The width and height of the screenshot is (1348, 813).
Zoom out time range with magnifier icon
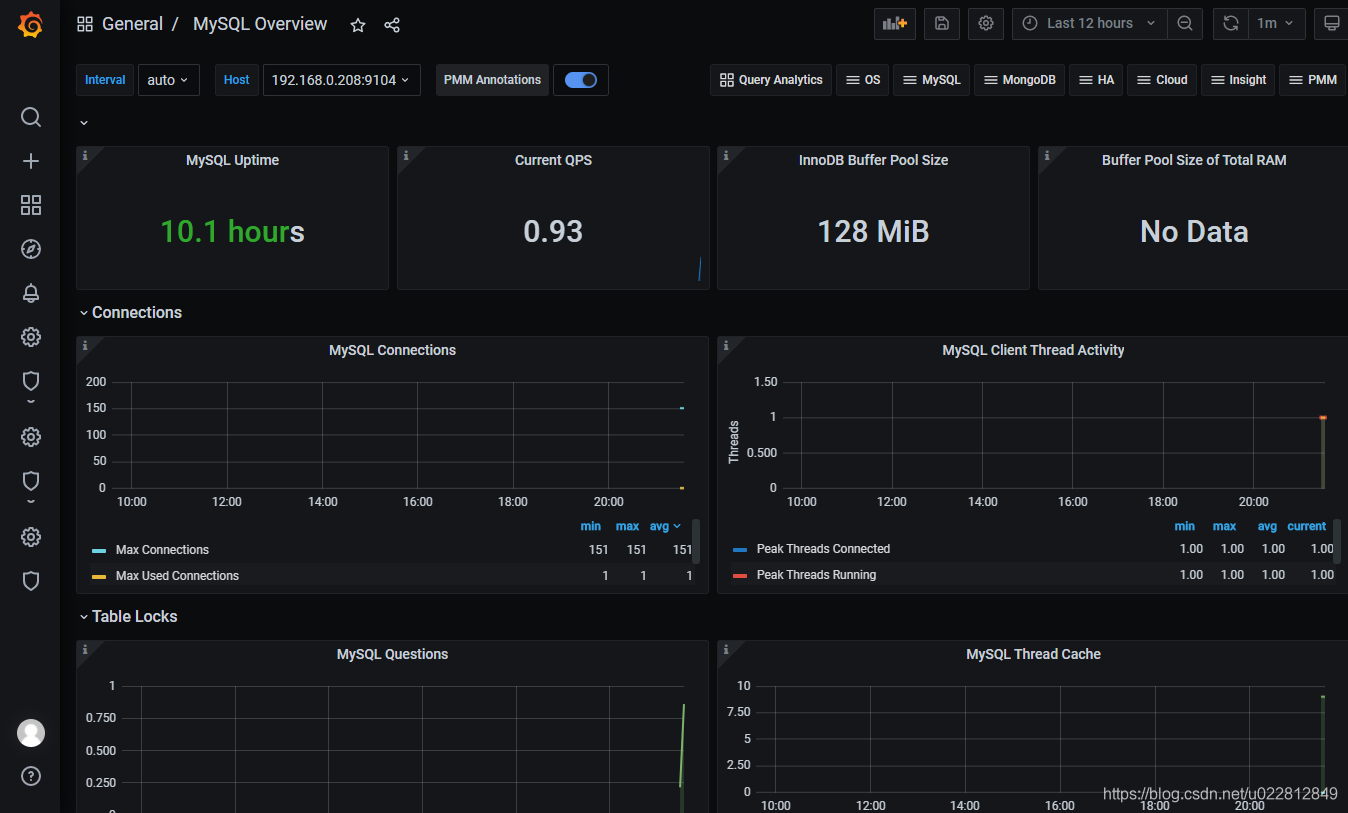[x=1185, y=23]
